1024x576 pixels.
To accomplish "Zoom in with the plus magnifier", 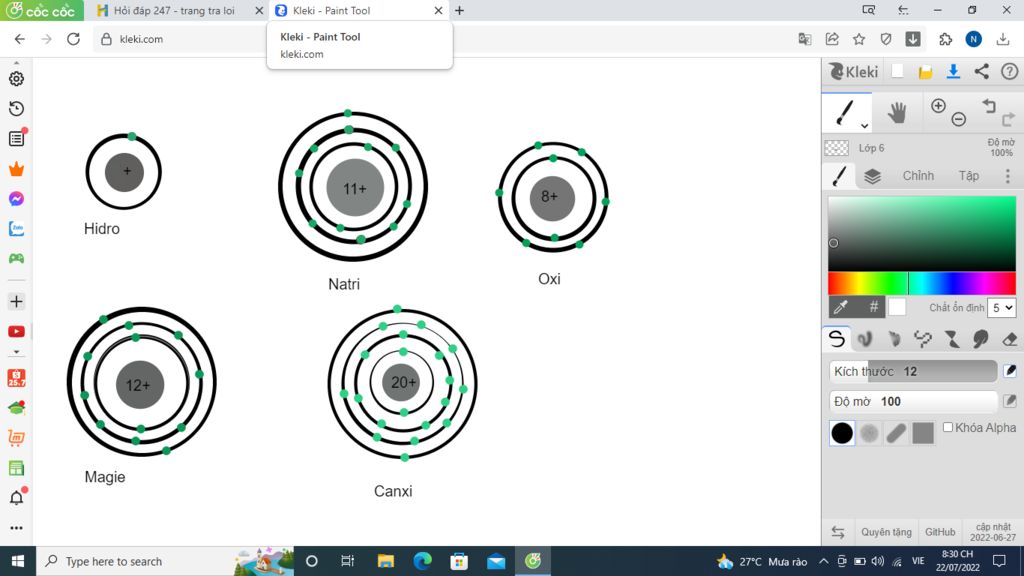I will 938,106.
